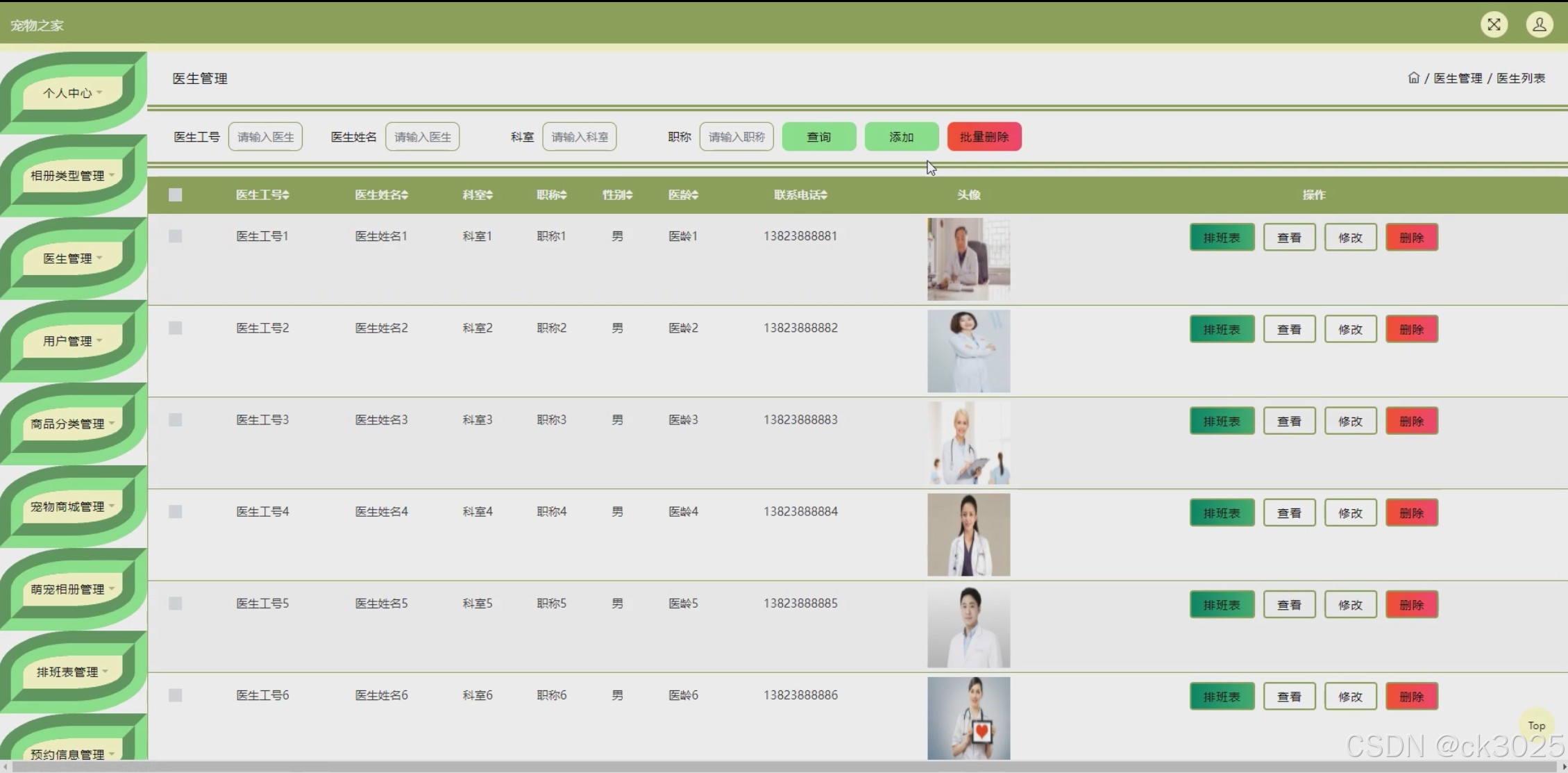Screen dimensions: 1568x773
Task: Click 排班表 button for 医生工号2
Action: click(x=1221, y=329)
